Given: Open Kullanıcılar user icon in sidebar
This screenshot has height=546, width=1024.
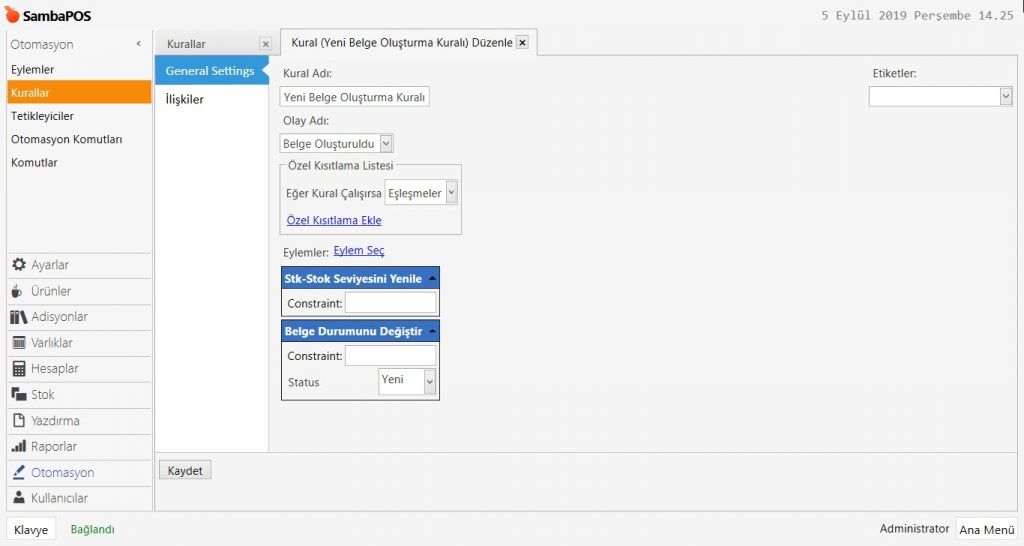Looking at the screenshot, I should tap(18, 498).
